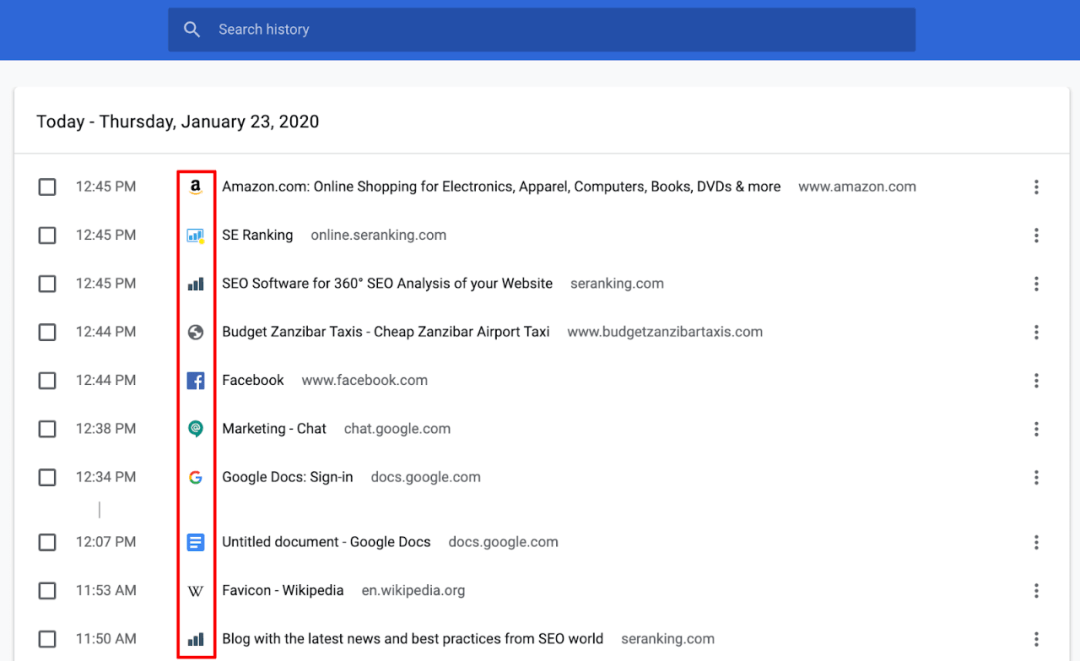
Task: Open the SEO Software for 360° SEO Analysis link
Action: (x=387, y=284)
